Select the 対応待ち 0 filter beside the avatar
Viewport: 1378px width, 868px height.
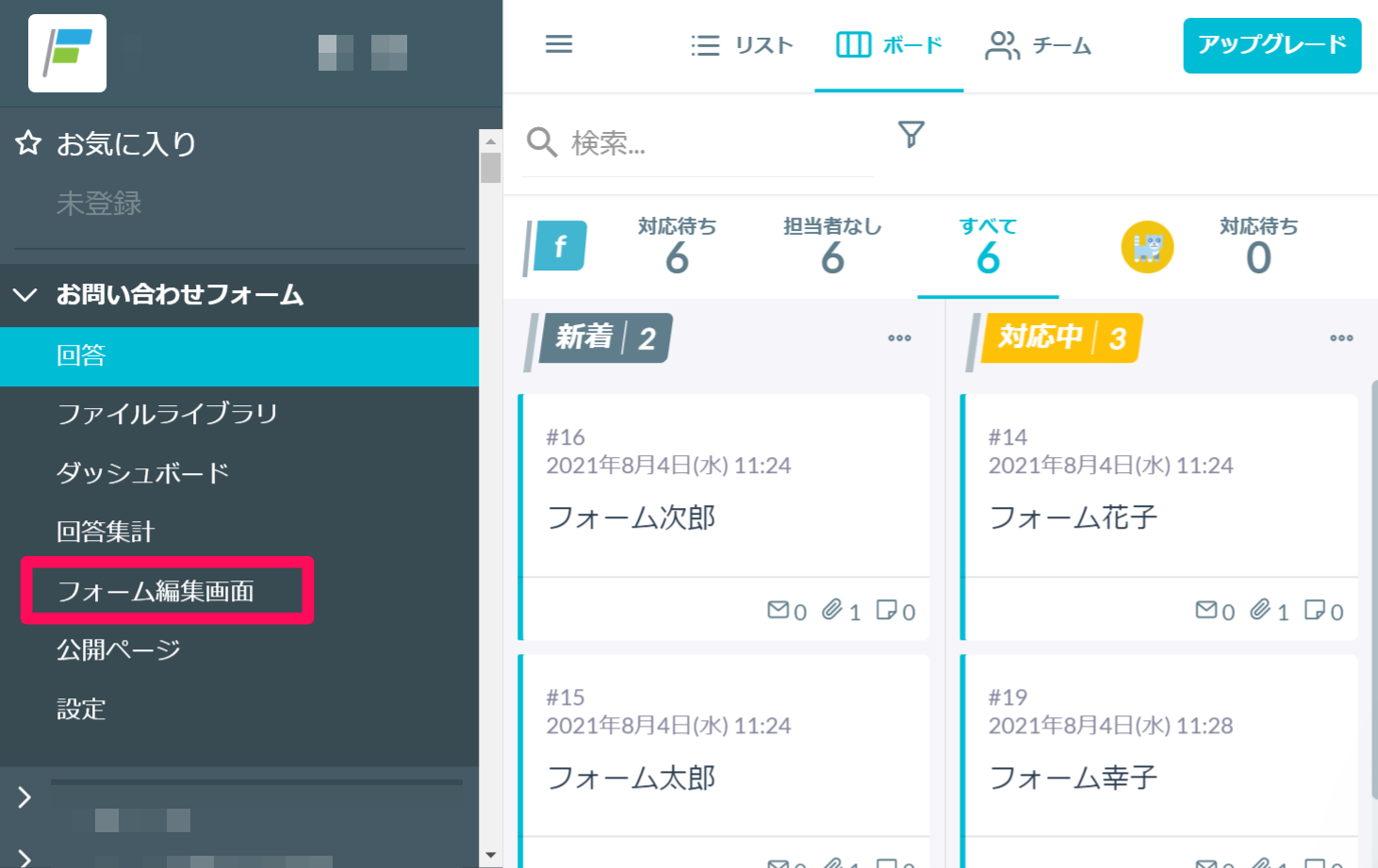pos(1258,247)
